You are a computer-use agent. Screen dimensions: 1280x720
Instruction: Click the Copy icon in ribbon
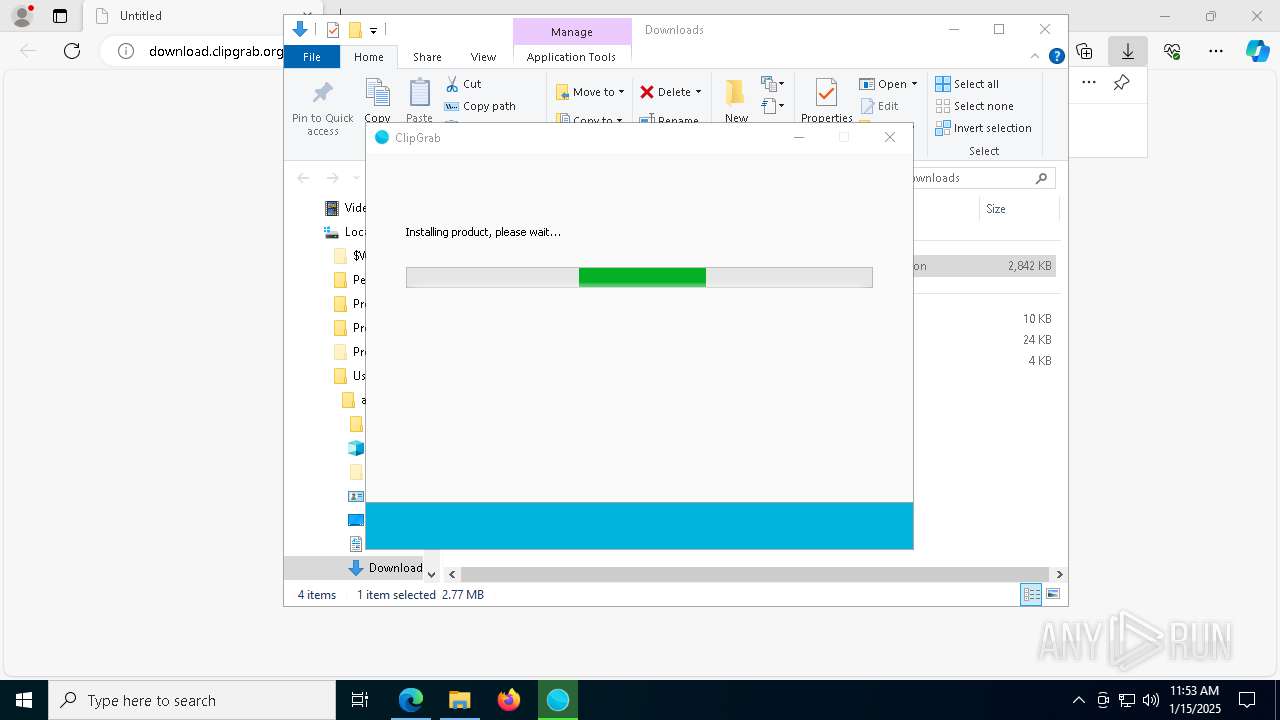pos(377,93)
